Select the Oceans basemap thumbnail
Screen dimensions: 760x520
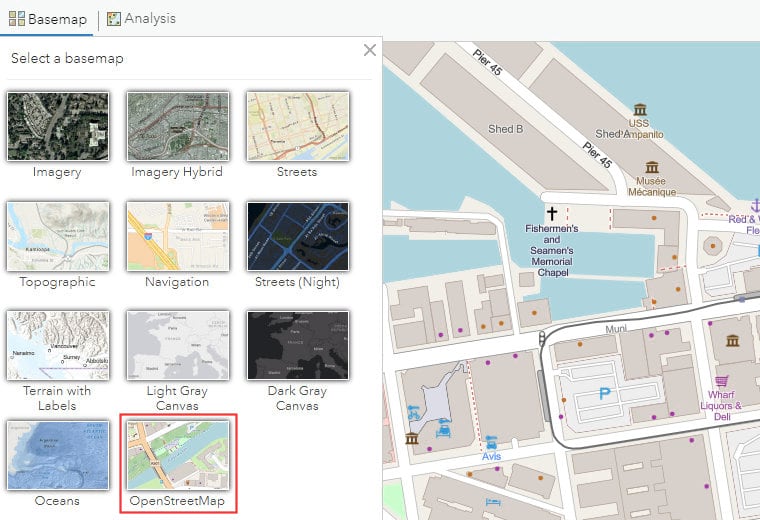57,455
